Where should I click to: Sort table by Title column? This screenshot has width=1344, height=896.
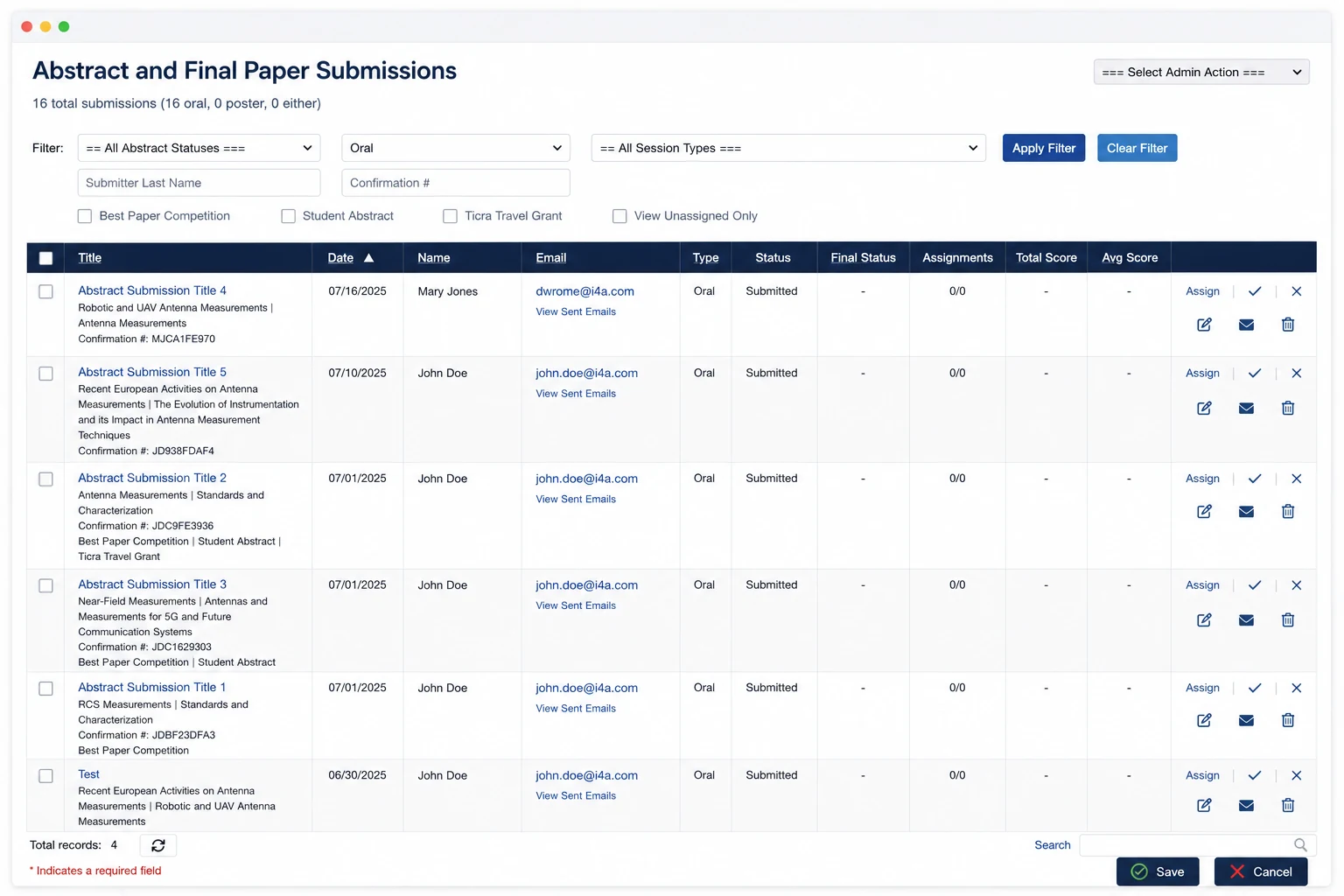[x=90, y=257]
